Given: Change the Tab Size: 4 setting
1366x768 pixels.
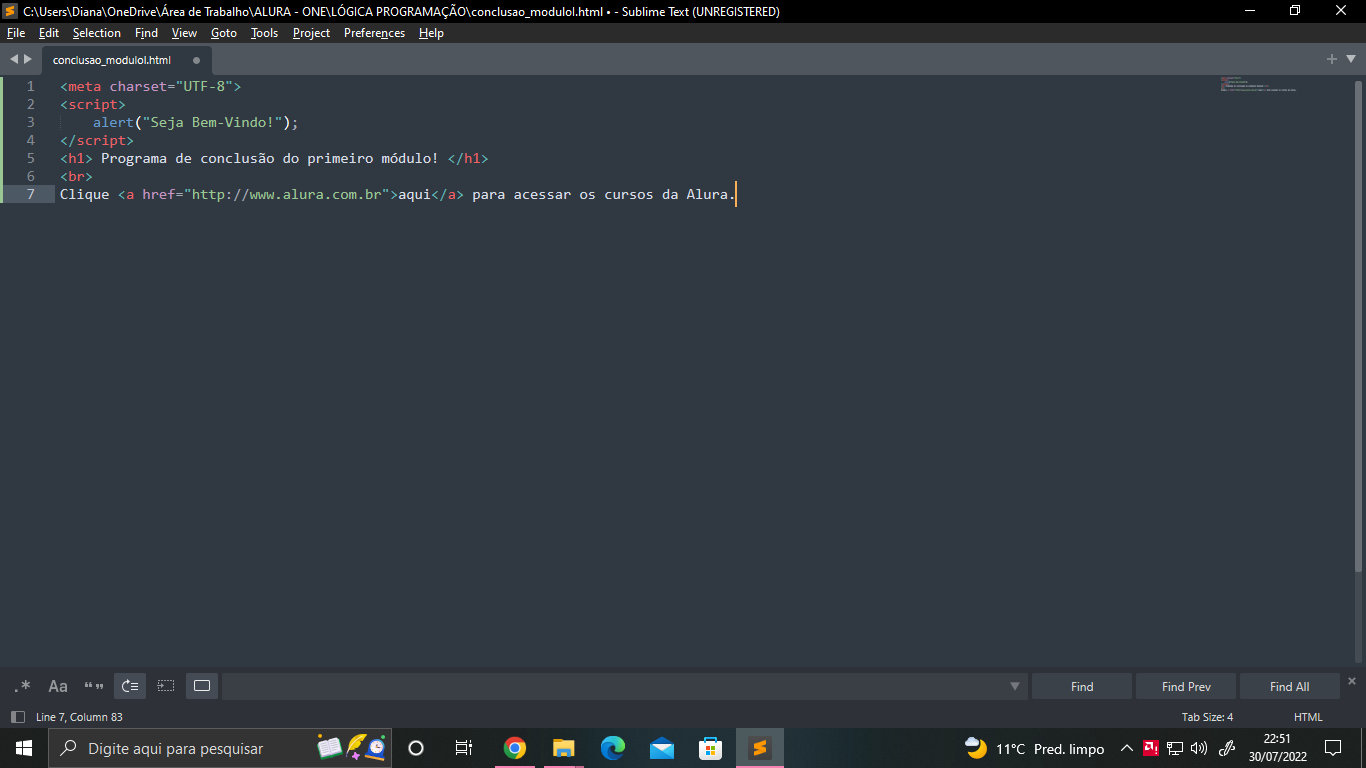Looking at the screenshot, I should coord(1207,717).
